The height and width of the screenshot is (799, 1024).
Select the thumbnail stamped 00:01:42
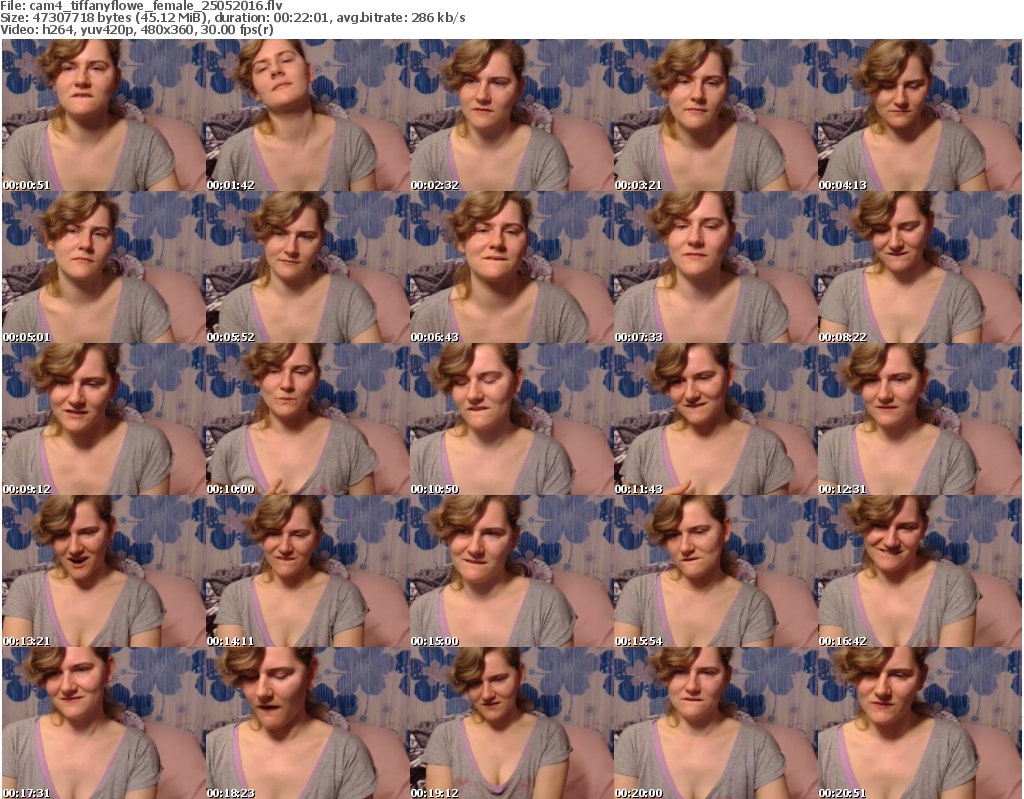tap(308, 115)
